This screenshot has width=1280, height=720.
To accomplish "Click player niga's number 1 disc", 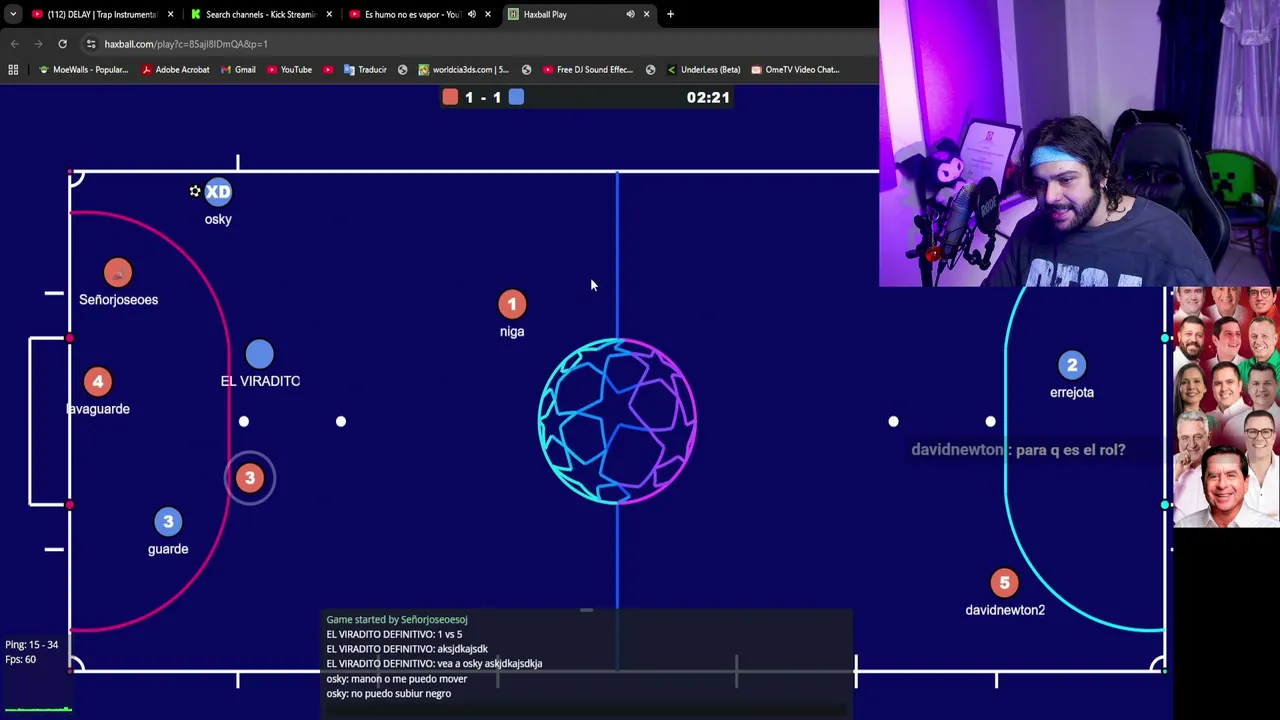I will 512,304.
